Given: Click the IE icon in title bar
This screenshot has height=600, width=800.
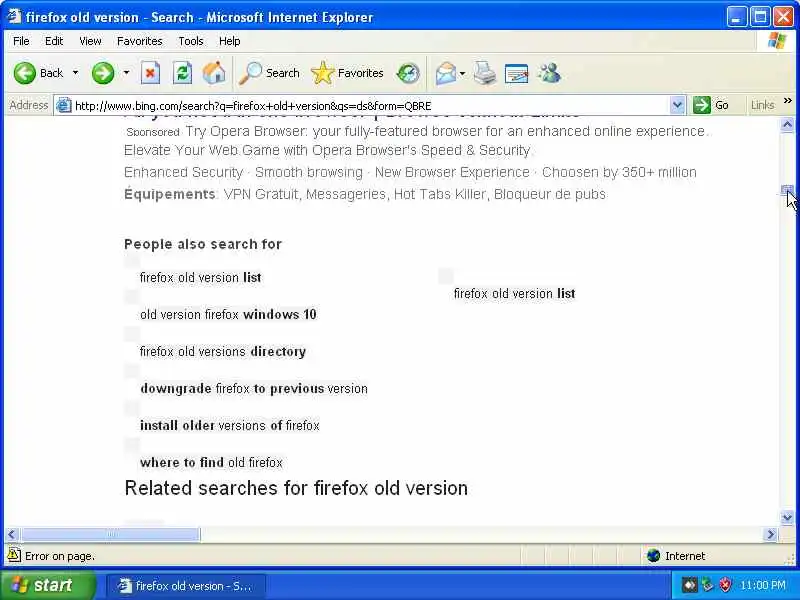Looking at the screenshot, I should pos(14,17).
